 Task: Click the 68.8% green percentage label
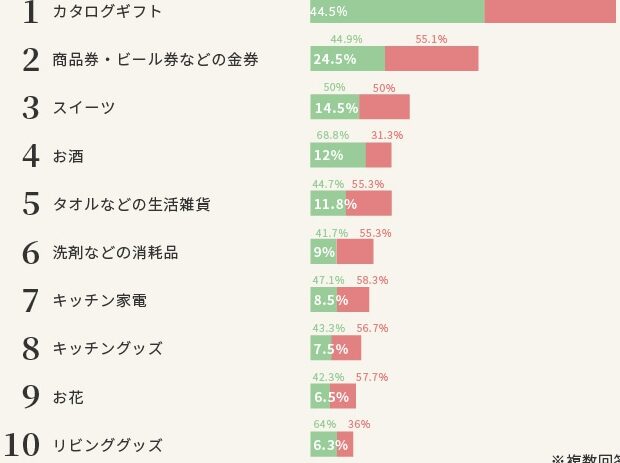click(x=333, y=135)
